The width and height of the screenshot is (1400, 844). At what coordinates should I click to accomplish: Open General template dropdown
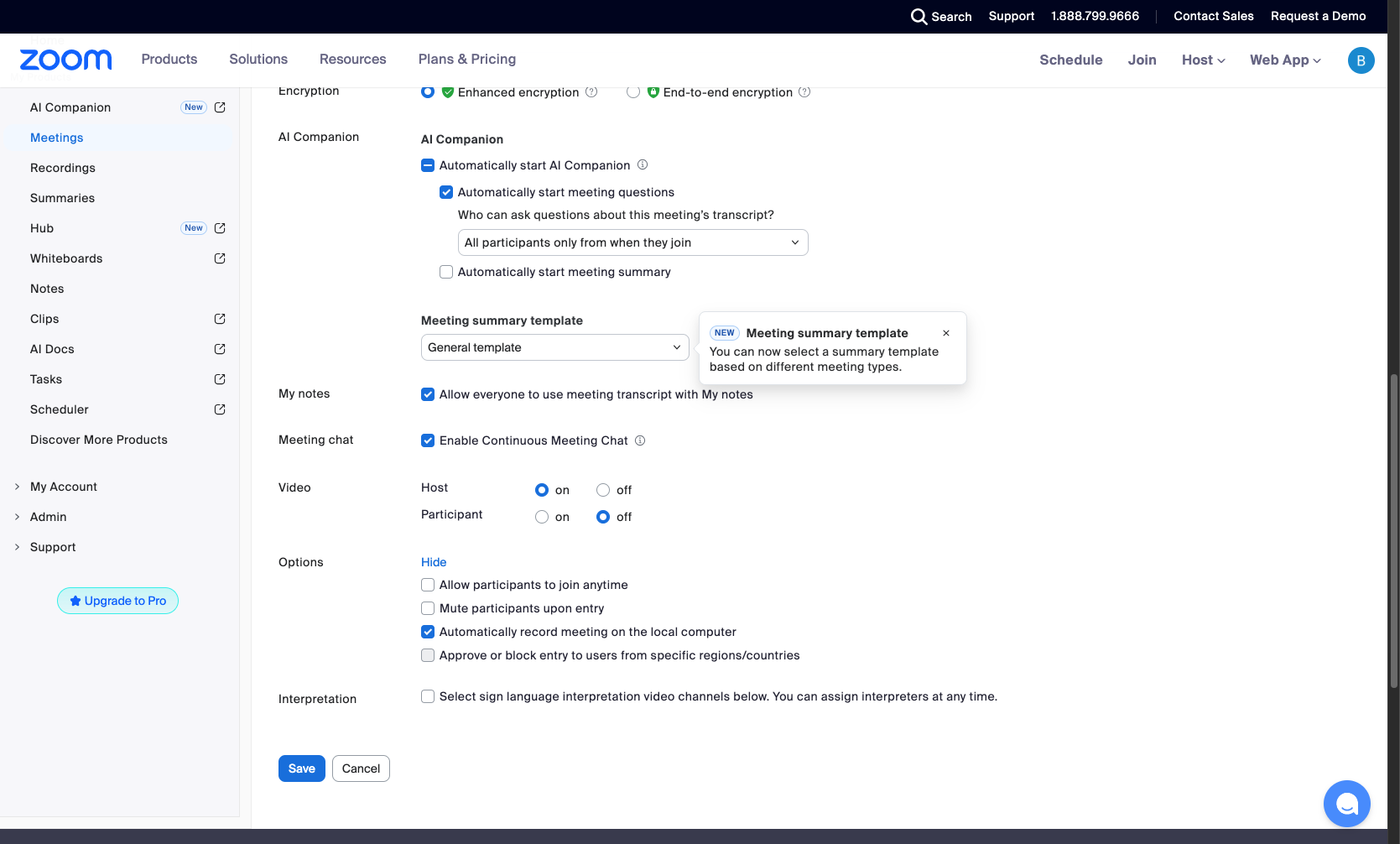coord(555,347)
